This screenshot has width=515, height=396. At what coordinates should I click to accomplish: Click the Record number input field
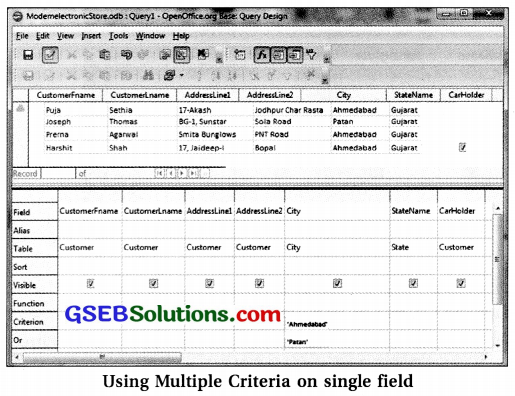[58, 173]
